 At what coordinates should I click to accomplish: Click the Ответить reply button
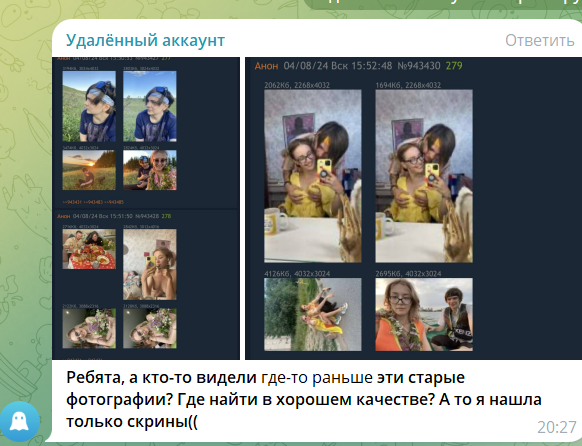[x=540, y=40]
